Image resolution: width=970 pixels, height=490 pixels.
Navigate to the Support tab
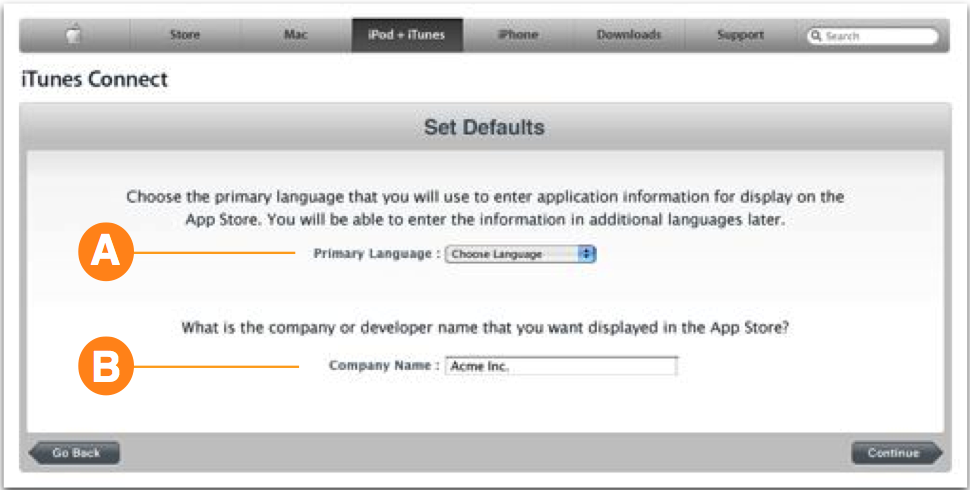tap(740, 35)
